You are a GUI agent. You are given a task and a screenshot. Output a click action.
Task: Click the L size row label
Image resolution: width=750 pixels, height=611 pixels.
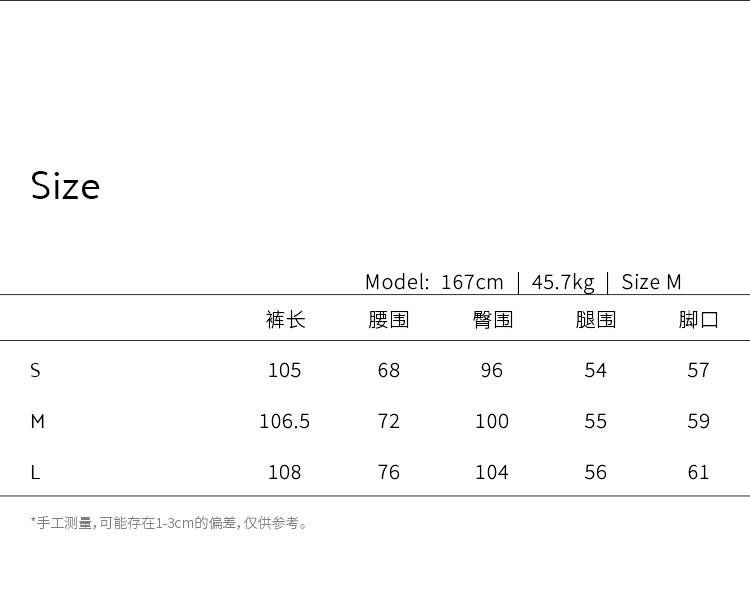pyautogui.click(x=35, y=473)
